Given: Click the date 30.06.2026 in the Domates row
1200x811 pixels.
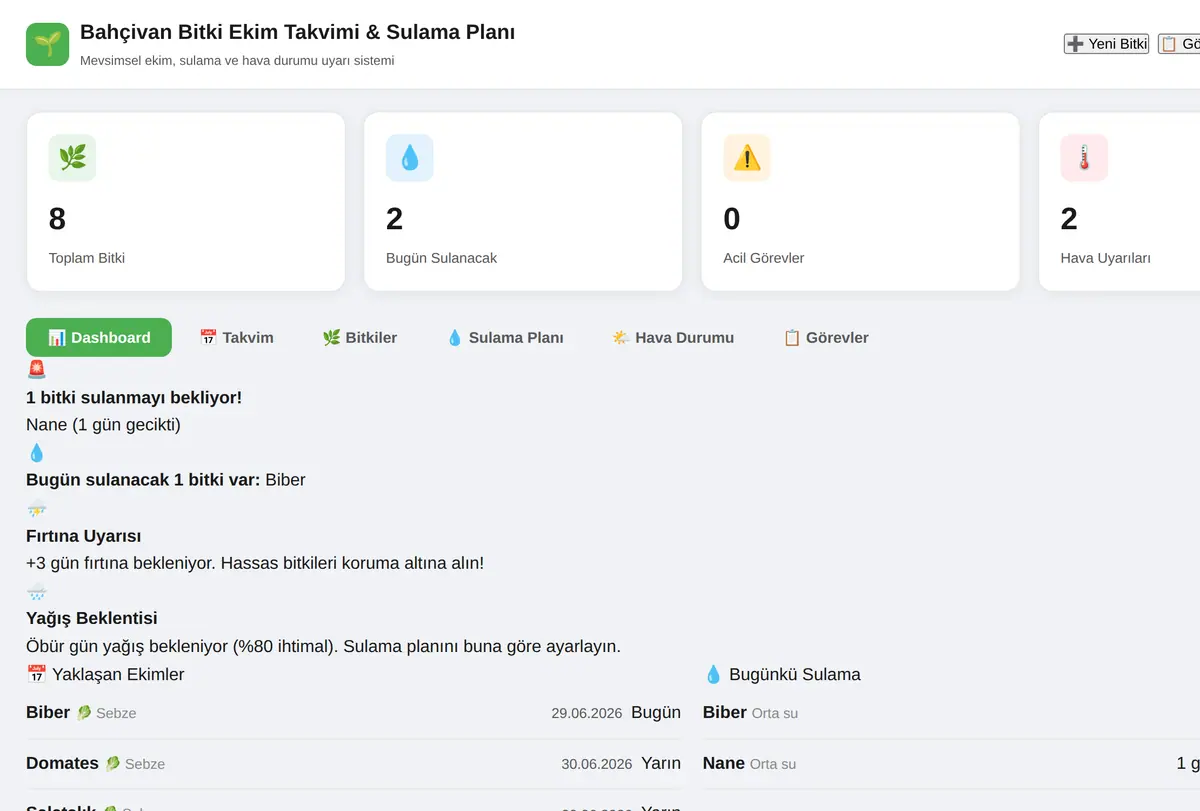Looking at the screenshot, I should 597,764.
